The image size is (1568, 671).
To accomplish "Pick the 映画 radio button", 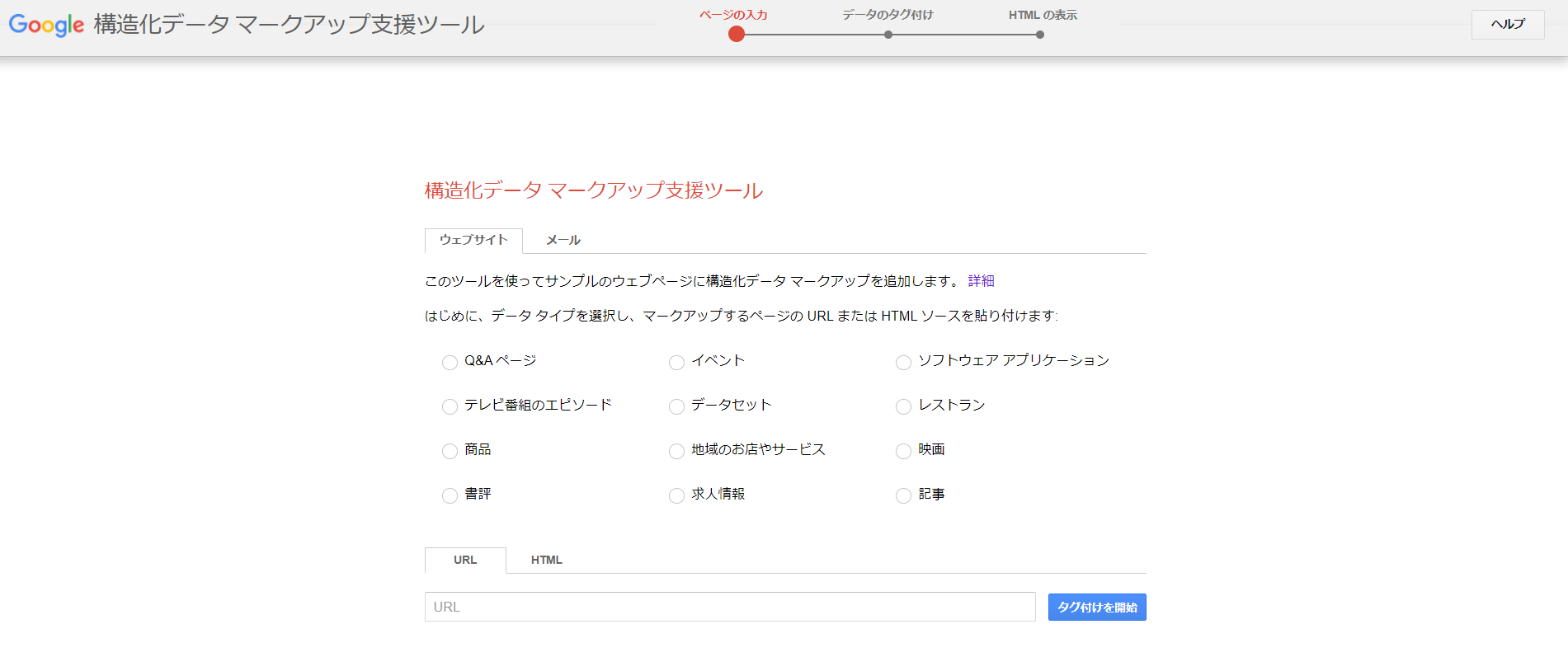I will coord(903,451).
